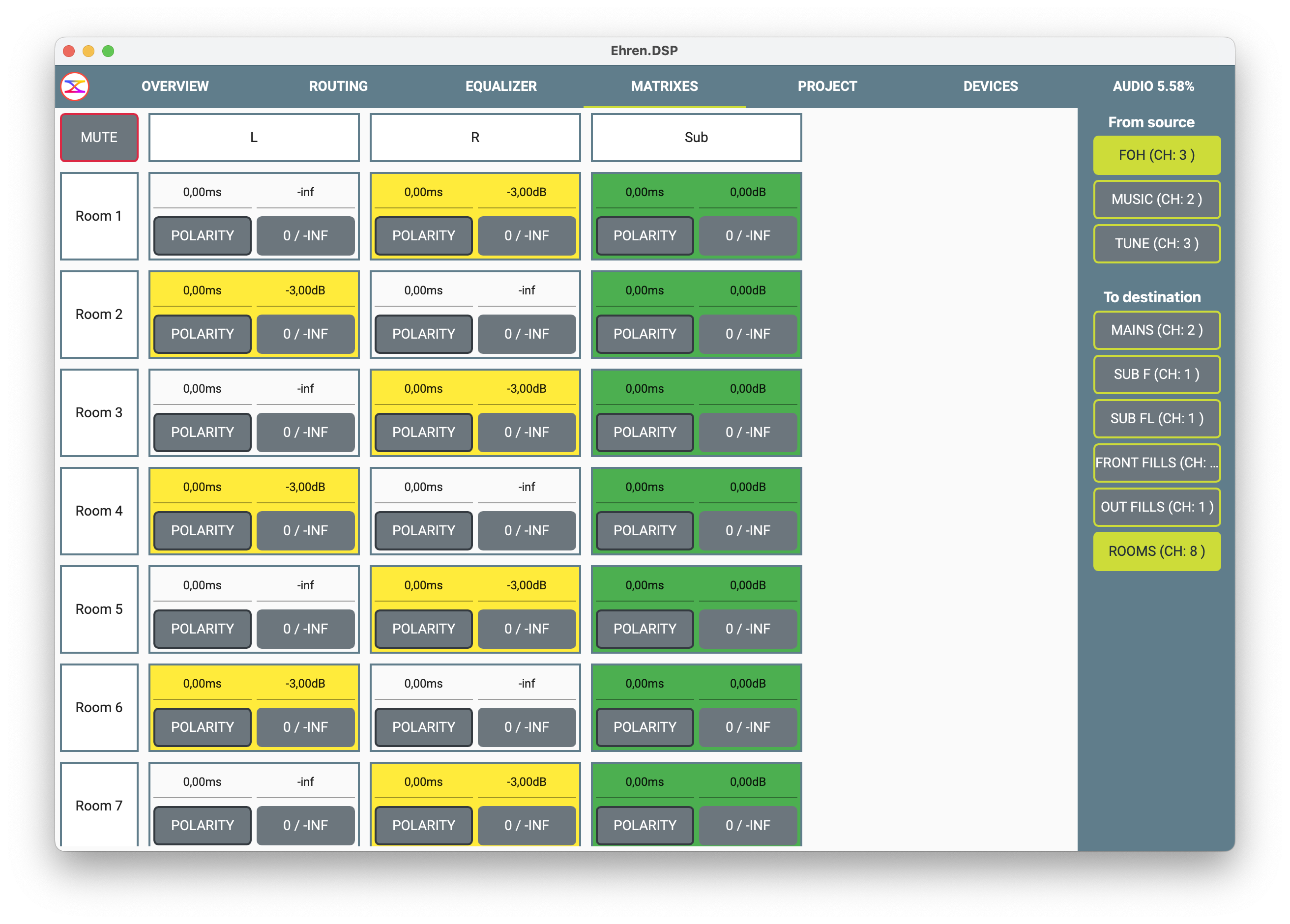Screen dimensions: 1290x924
Task: Edit Room 6 Sub gain 0,00dB field
Action: coord(747,684)
